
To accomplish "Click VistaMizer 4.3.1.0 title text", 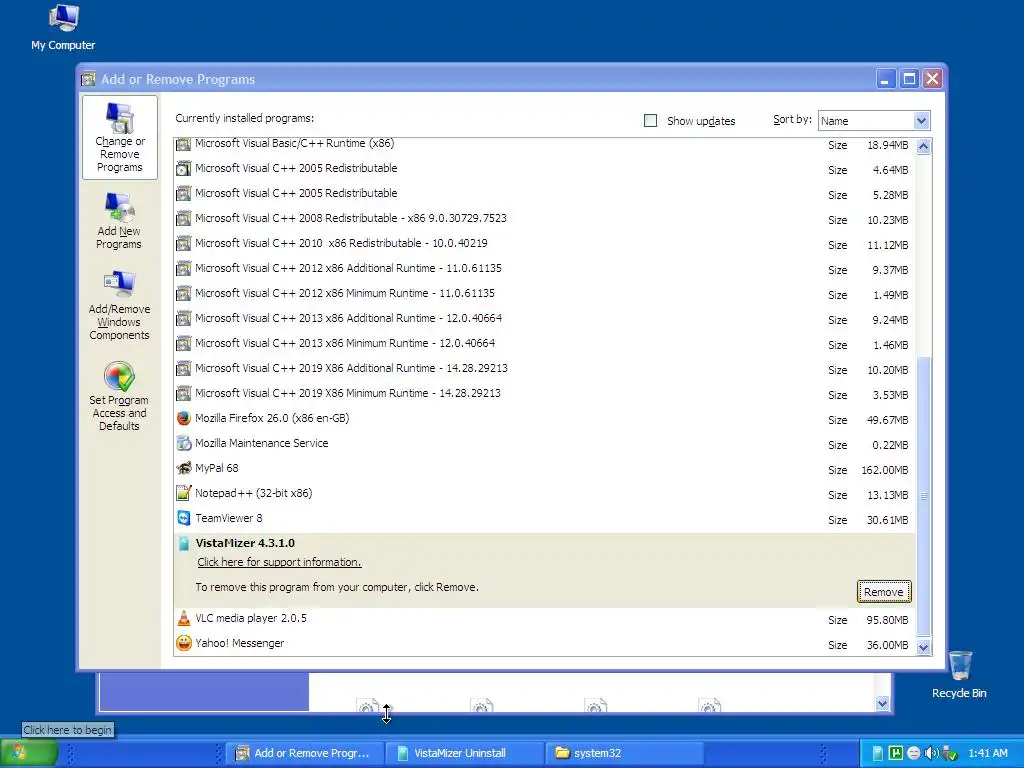I will coord(245,543).
